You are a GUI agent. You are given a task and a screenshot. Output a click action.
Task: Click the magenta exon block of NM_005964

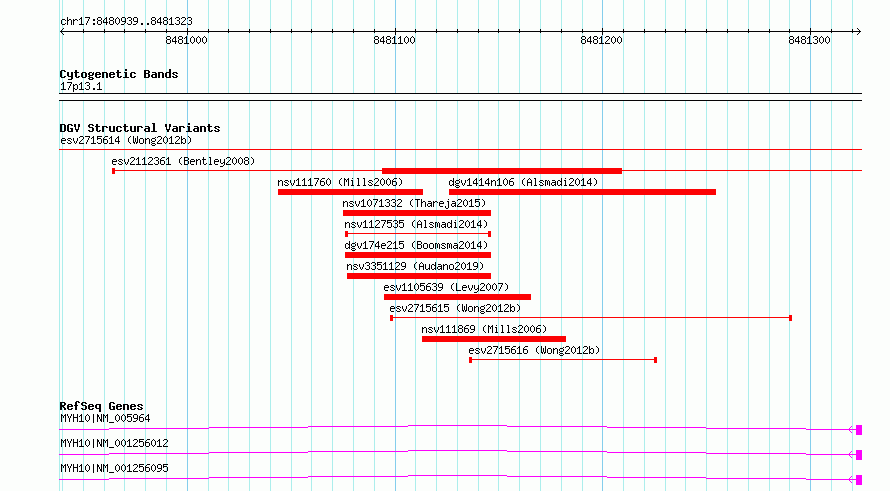(859, 430)
